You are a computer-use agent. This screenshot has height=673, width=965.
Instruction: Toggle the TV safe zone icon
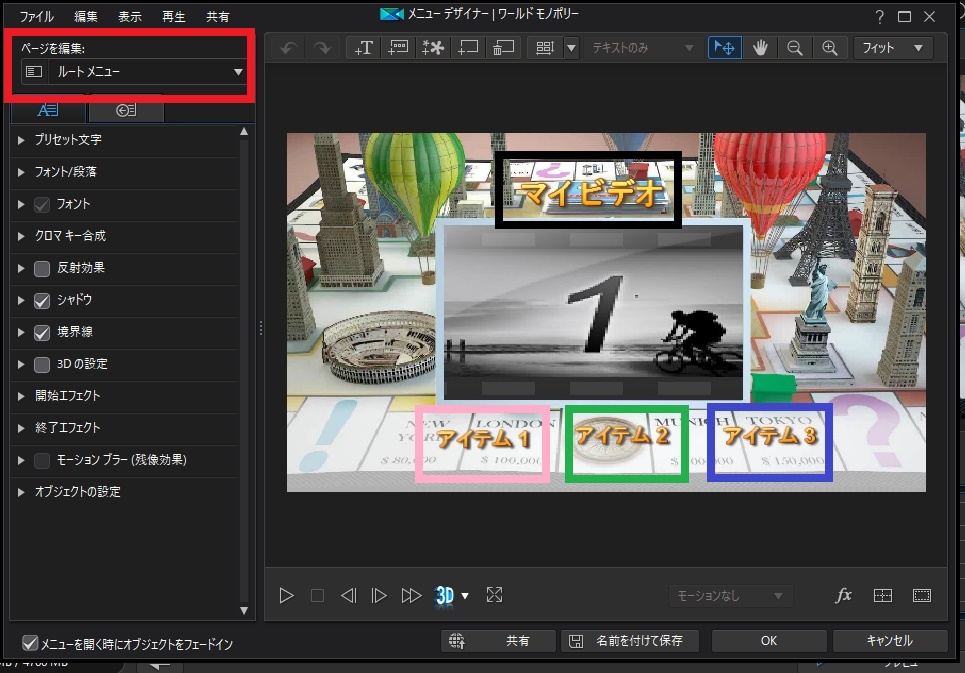(x=922, y=595)
